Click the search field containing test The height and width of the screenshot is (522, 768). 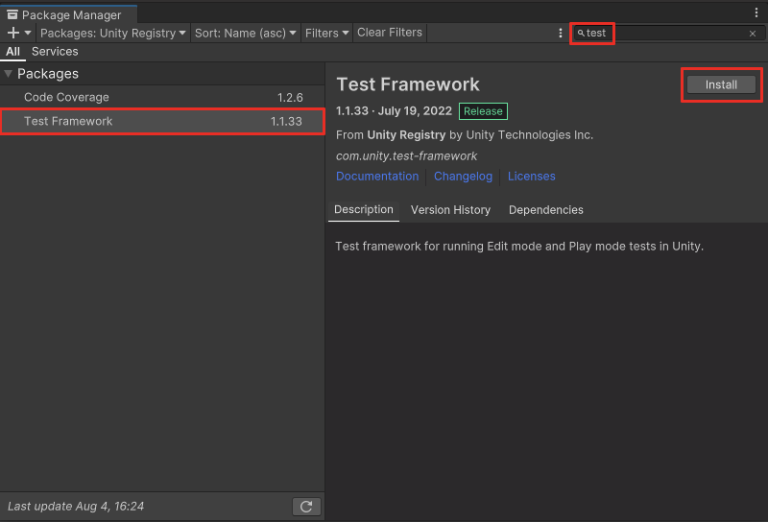tap(669, 33)
